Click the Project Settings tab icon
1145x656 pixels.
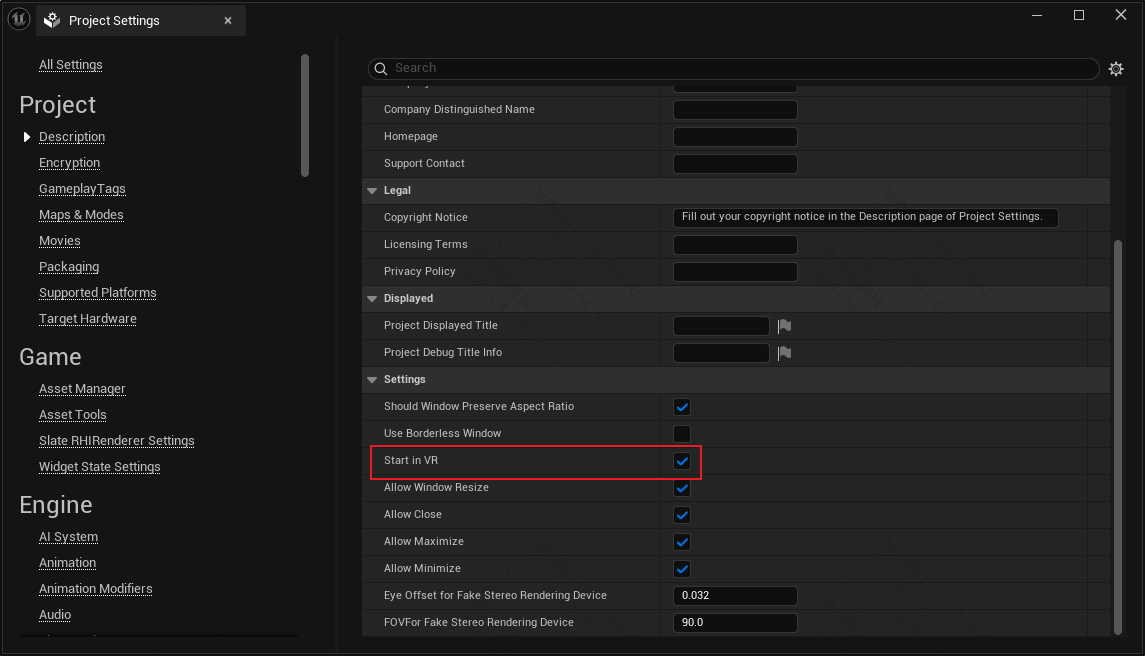[53, 20]
